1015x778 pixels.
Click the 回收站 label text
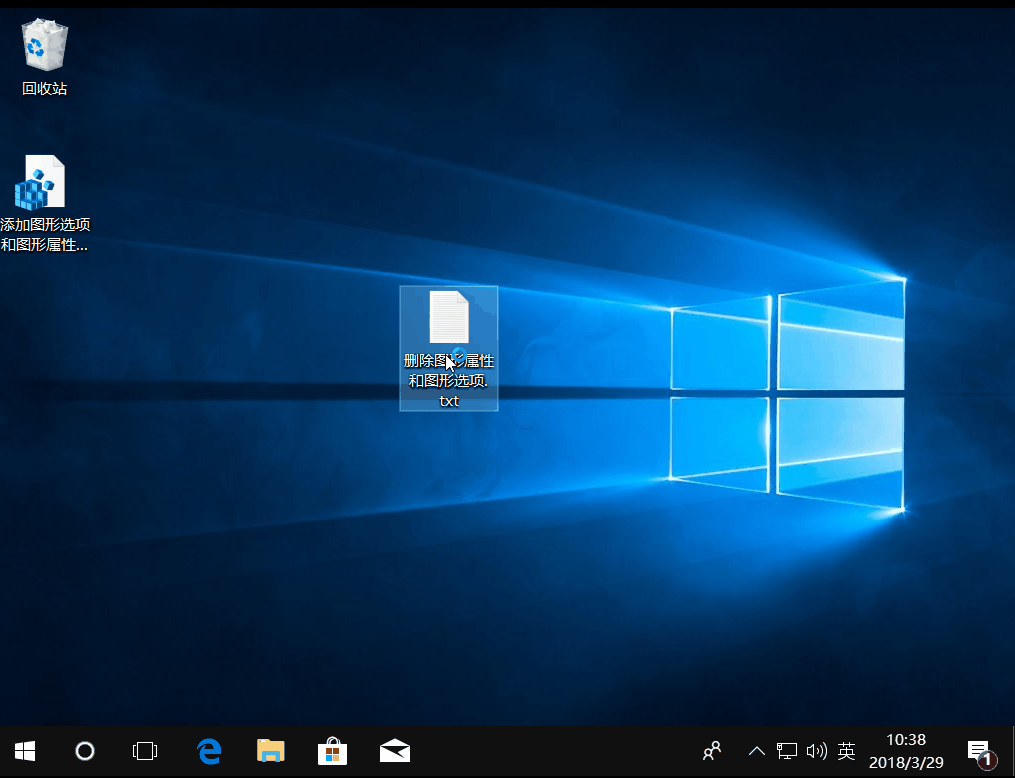[45, 89]
